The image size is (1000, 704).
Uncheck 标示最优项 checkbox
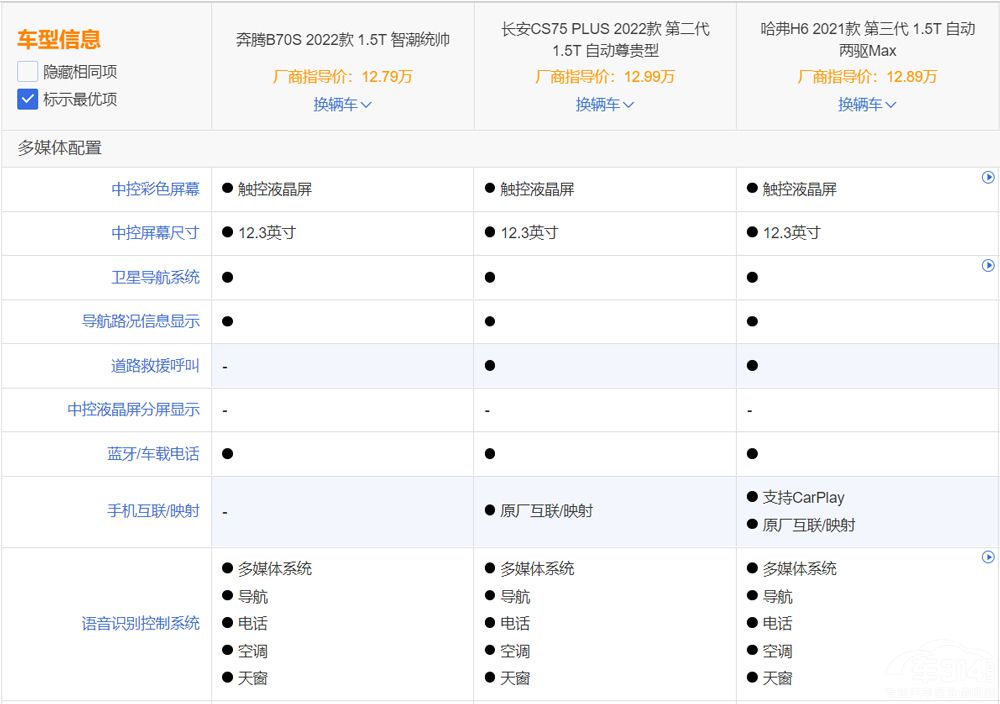click(28, 99)
